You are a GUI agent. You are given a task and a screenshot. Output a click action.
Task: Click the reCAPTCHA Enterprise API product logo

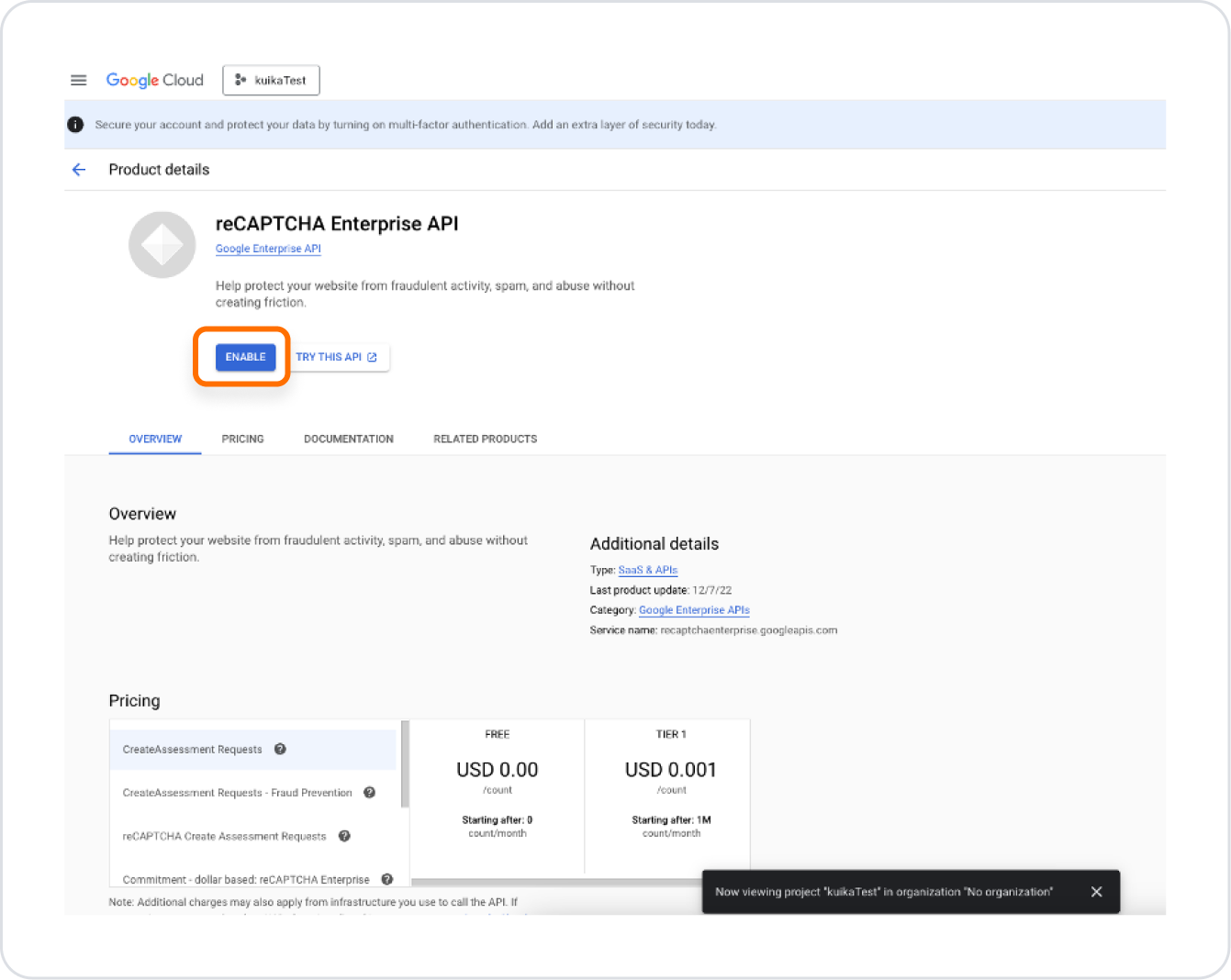coord(162,245)
